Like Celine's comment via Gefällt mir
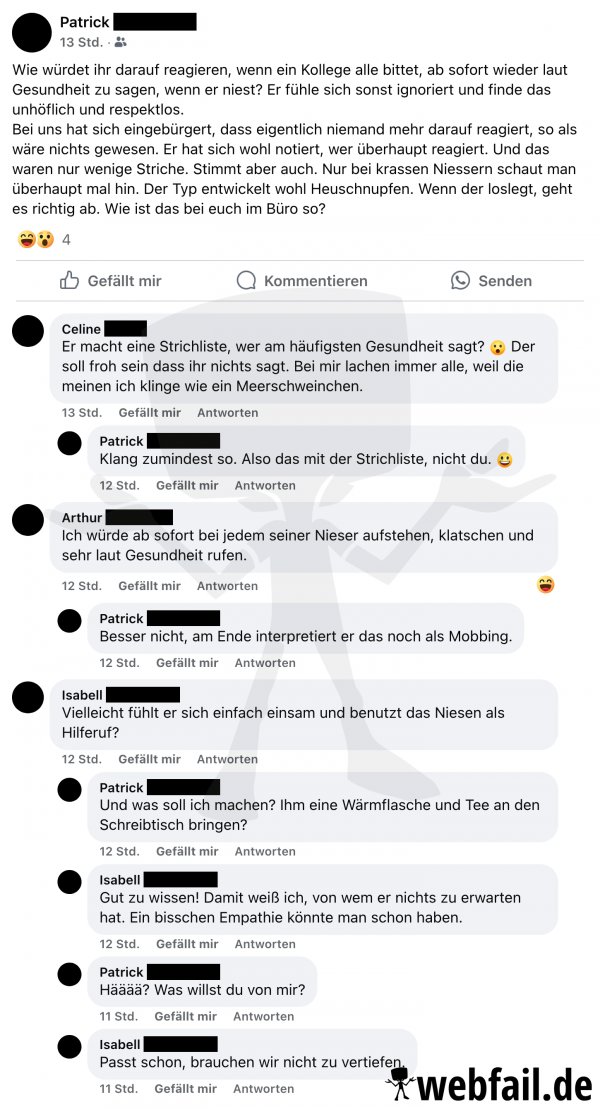Screen dimensions: 600x1109 (149, 412)
